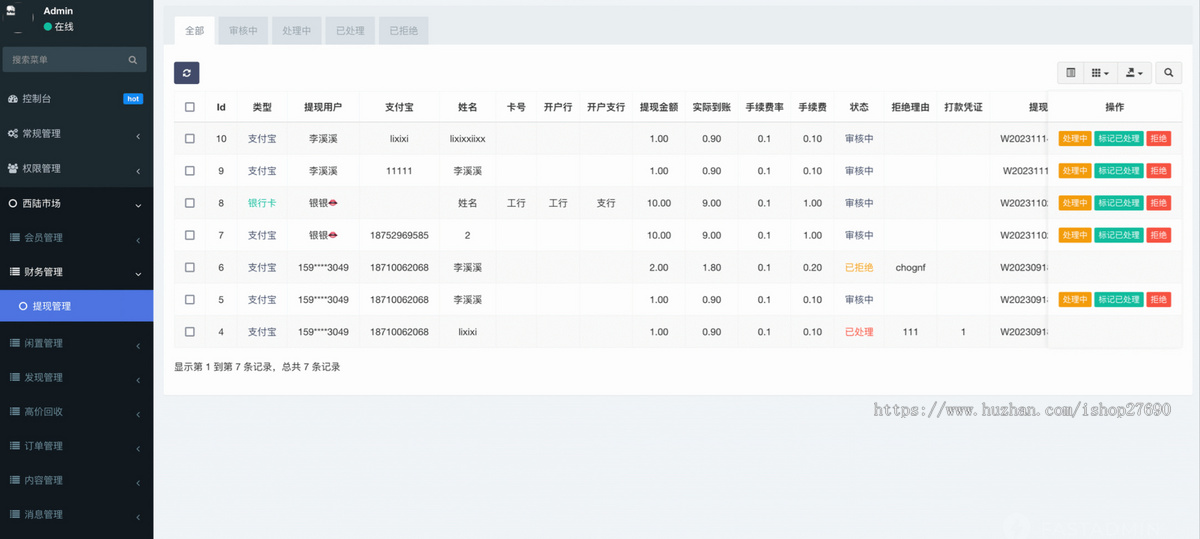Collapse the 财务管理 menu chevron
Screen dimensions: 1200x539
pos(138,273)
